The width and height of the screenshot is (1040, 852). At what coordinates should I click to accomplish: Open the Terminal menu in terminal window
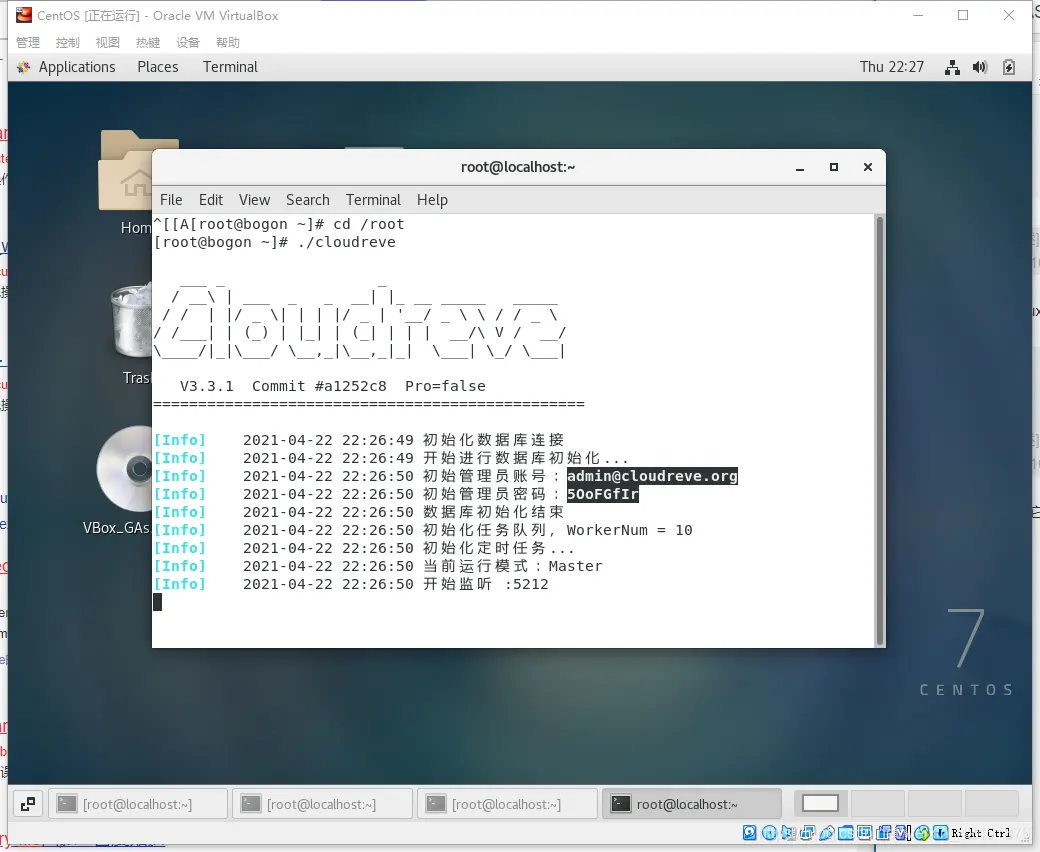tap(373, 200)
